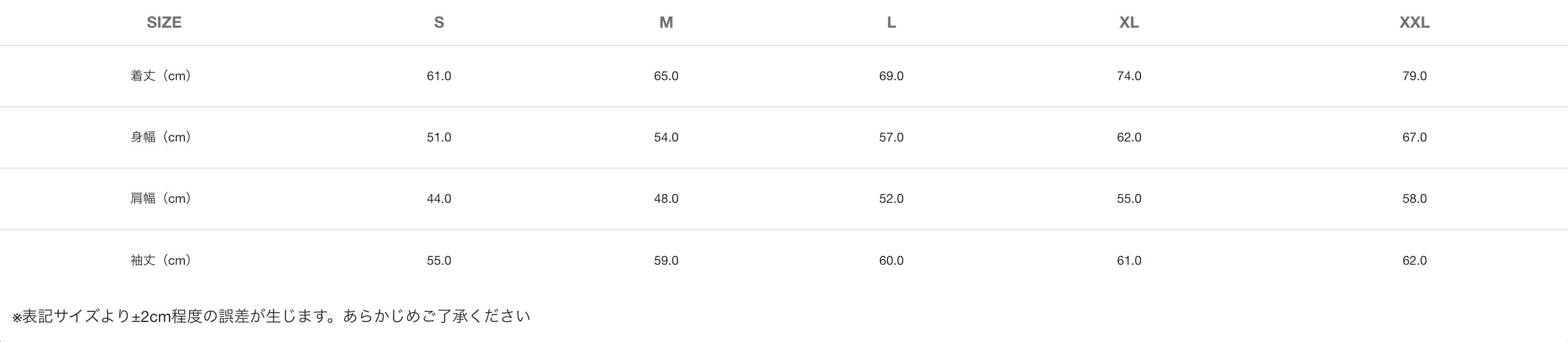Click the 57.0 value for L 身幅
Viewport: 1568px width, 342px height.
point(891,137)
